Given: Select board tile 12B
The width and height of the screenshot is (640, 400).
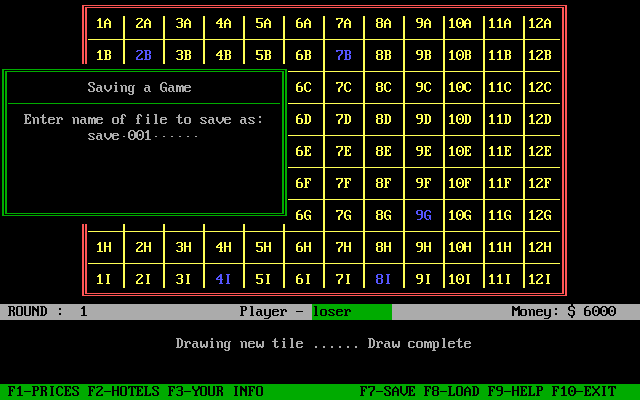Looking at the screenshot, I should (540, 56).
